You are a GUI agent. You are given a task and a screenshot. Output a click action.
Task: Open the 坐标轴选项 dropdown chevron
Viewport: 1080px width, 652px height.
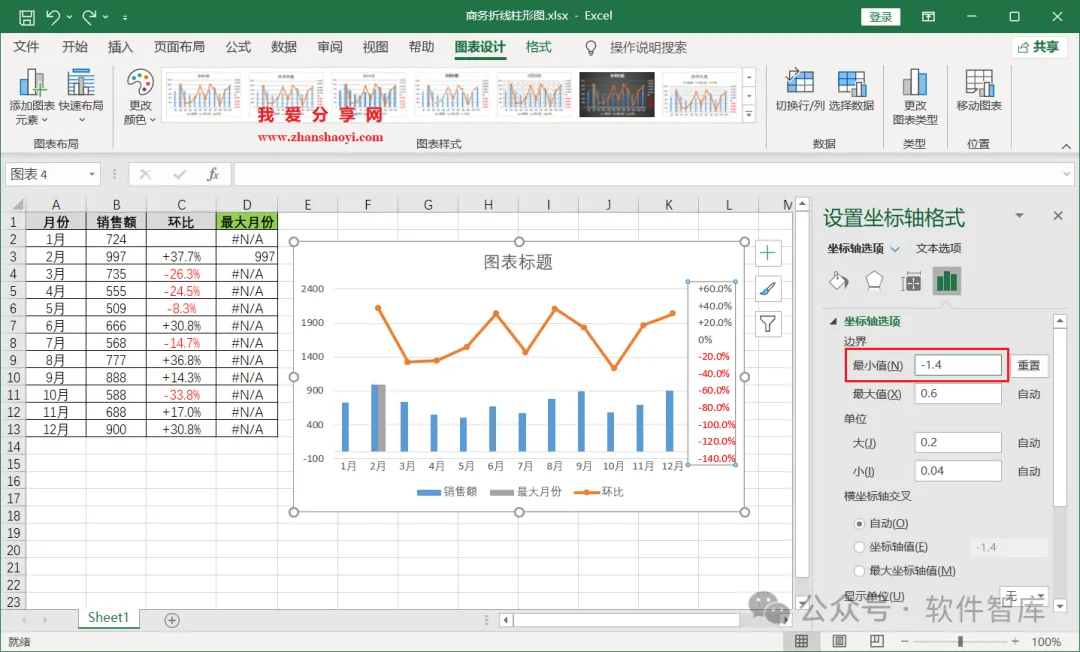point(895,249)
